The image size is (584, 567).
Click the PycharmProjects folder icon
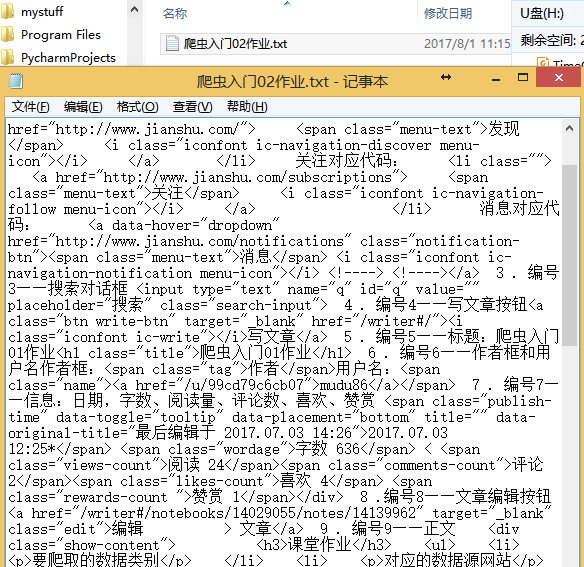[7, 57]
